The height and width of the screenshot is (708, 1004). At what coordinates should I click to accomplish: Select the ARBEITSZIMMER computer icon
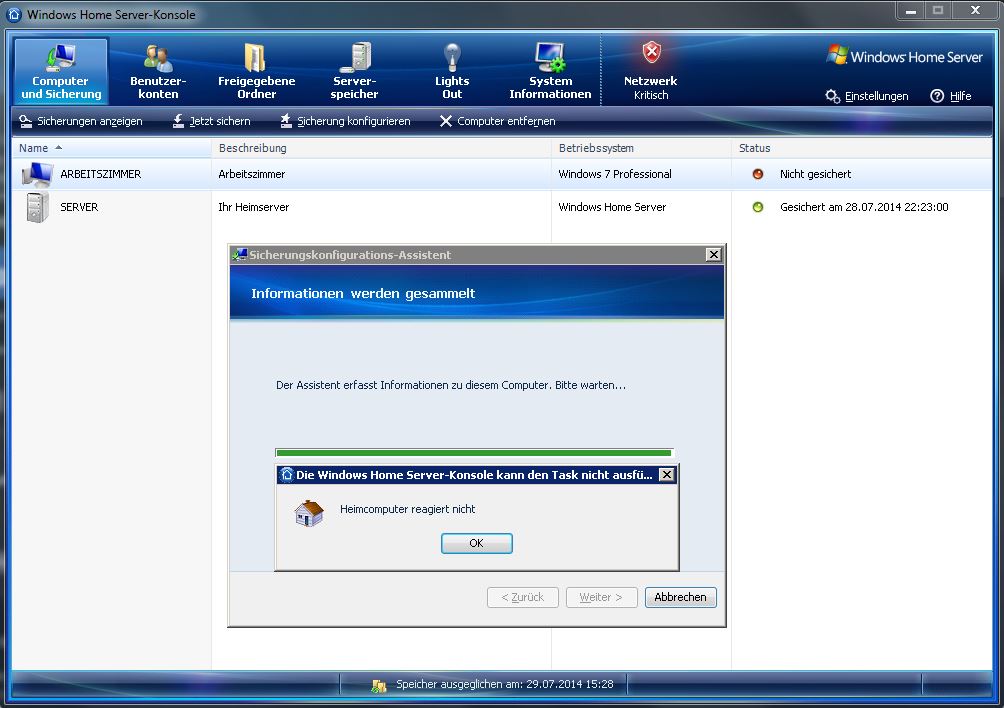[37, 174]
